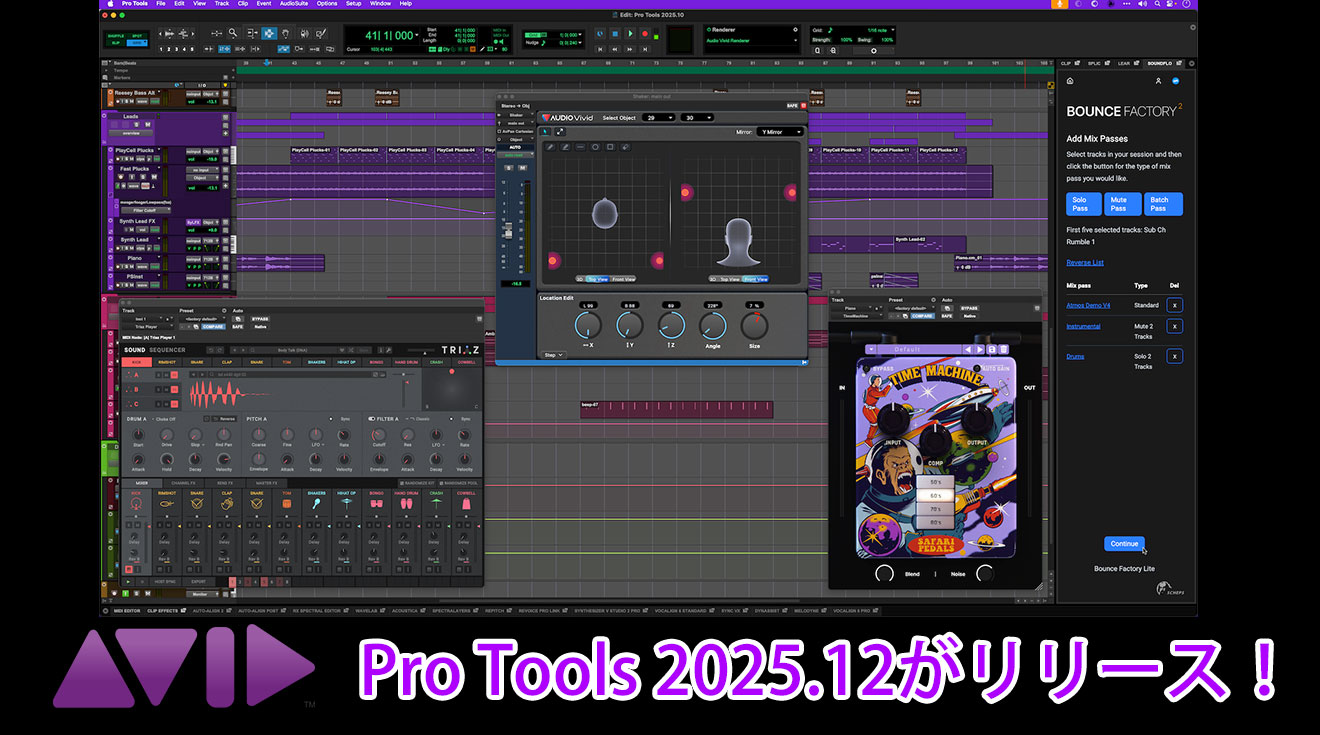Select the Zoomer magnifier tool
Image resolution: width=1320 pixels, height=735 pixels.
tap(233, 33)
